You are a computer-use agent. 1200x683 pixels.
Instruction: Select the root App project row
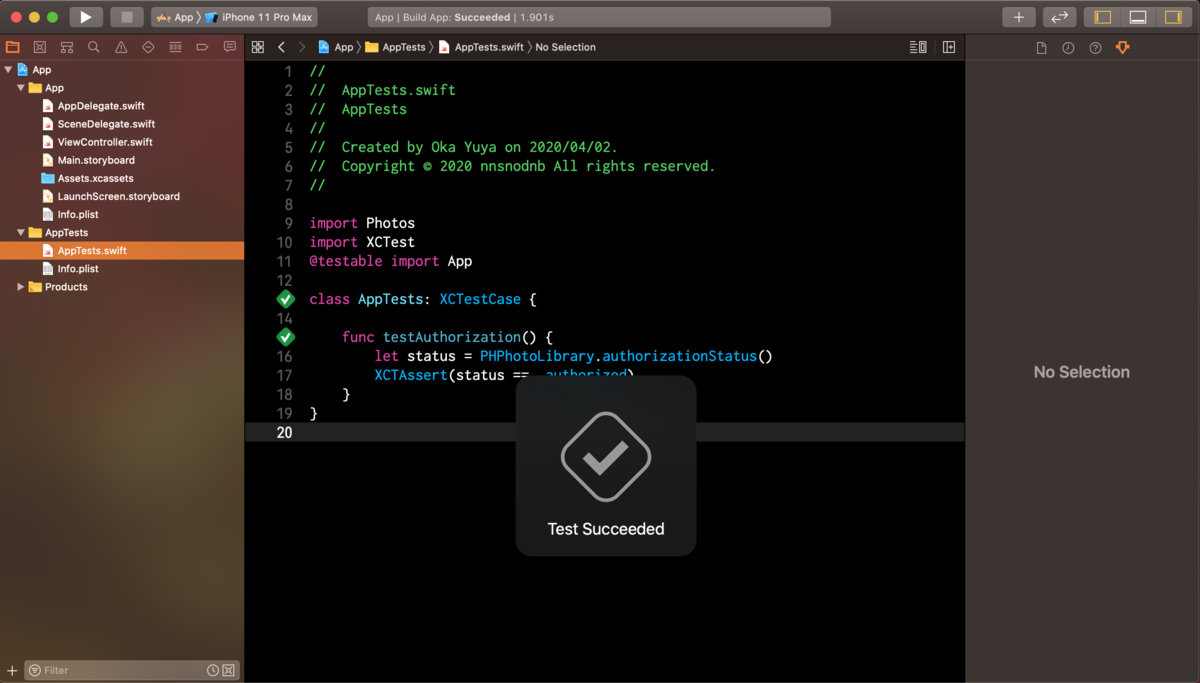point(122,70)
